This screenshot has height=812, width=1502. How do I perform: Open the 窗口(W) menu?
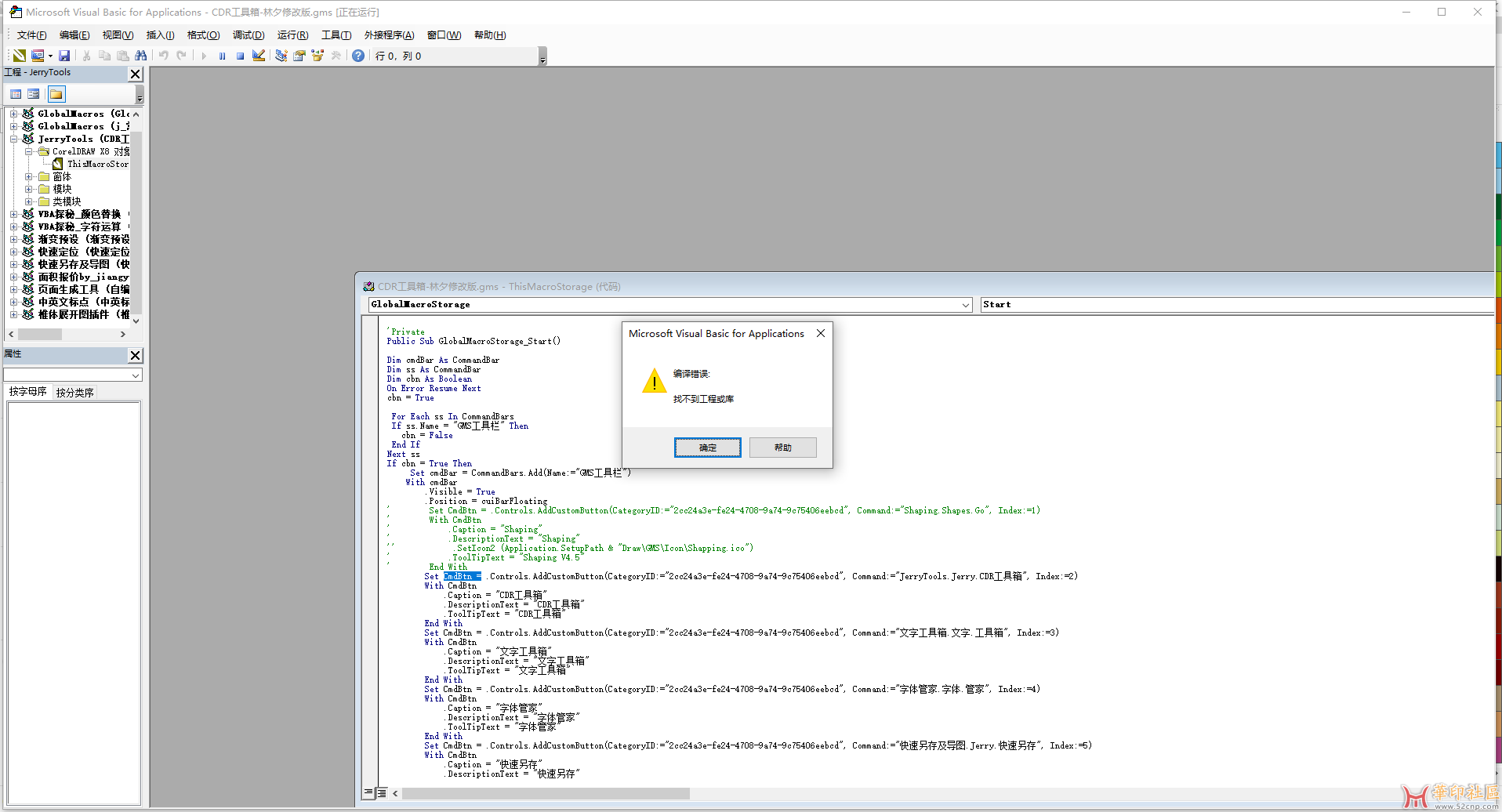tap(444, 35)
